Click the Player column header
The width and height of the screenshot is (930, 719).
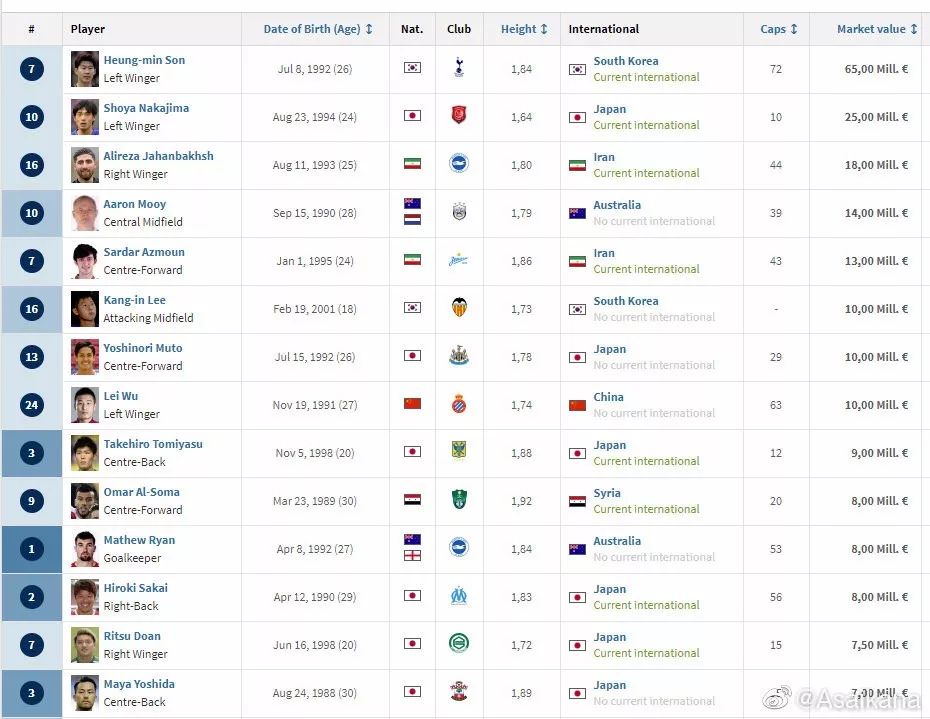[88, 29]
